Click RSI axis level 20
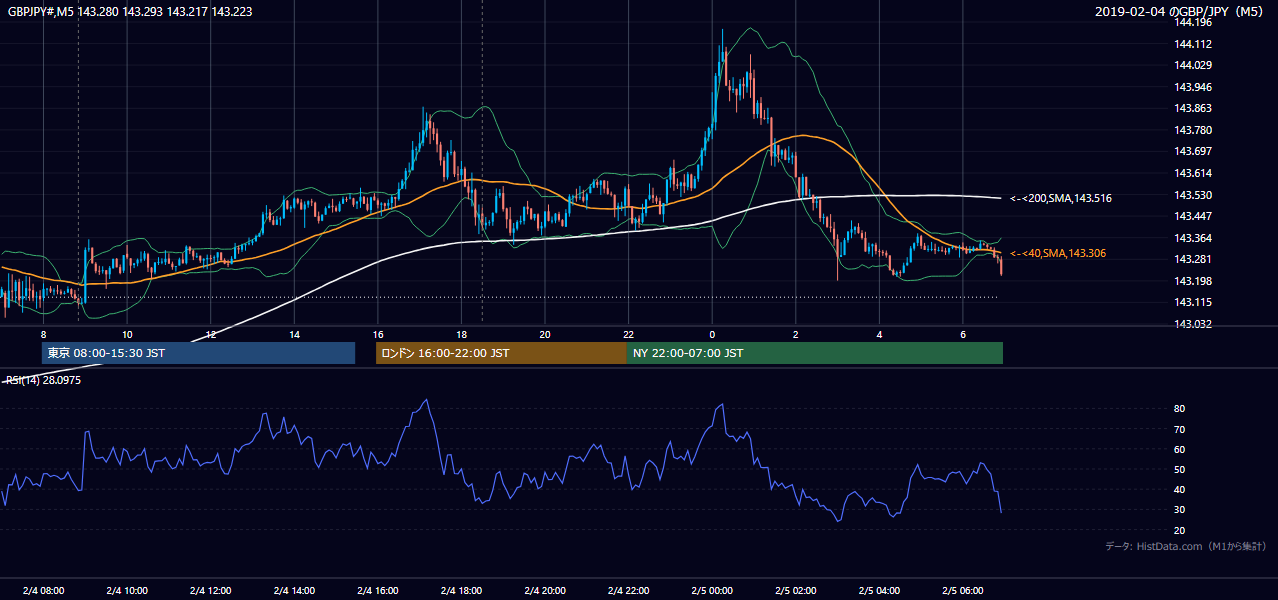This screenshot has width=1278, height=600. 1179,530
